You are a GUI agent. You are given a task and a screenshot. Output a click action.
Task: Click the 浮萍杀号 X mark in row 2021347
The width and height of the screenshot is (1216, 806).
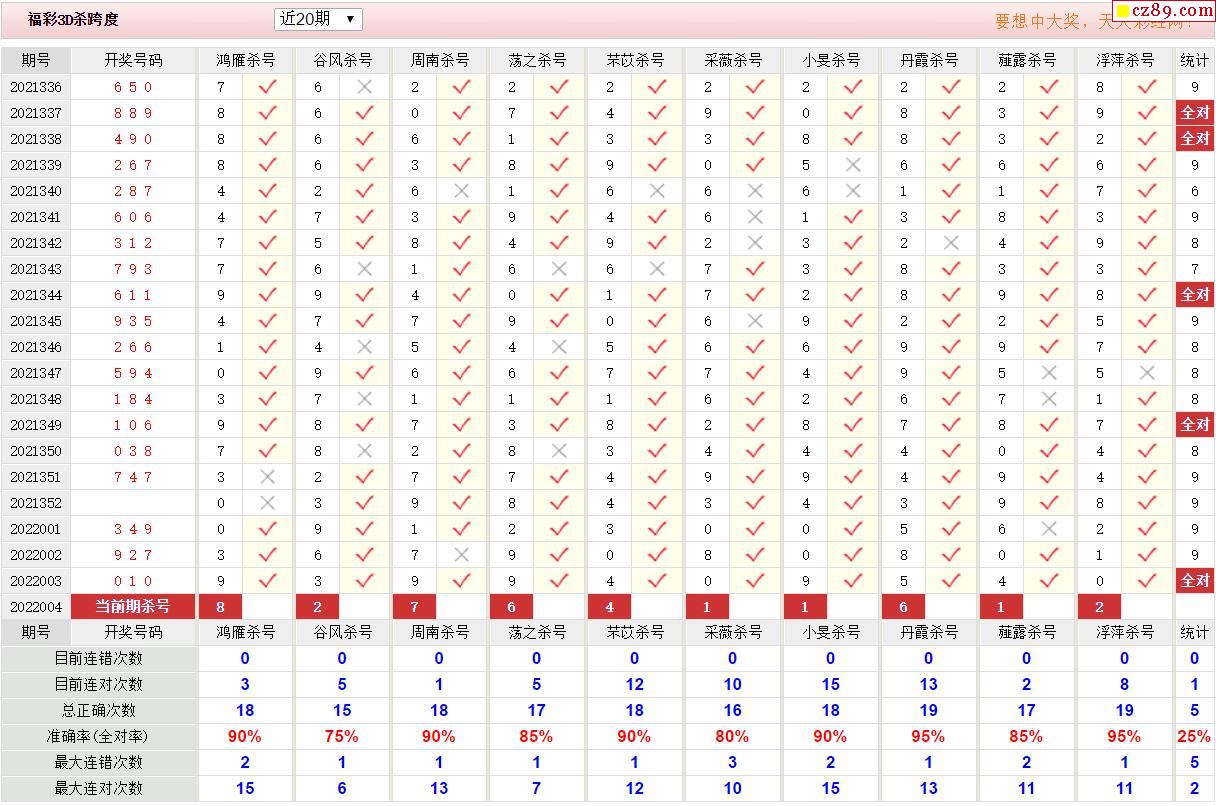click(x=1146, y=373)
